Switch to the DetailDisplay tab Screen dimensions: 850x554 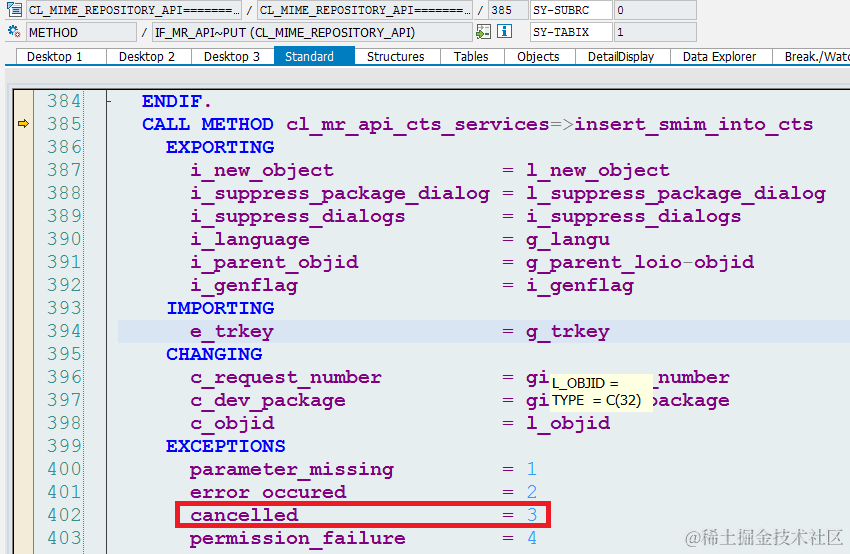pos(621,56)
